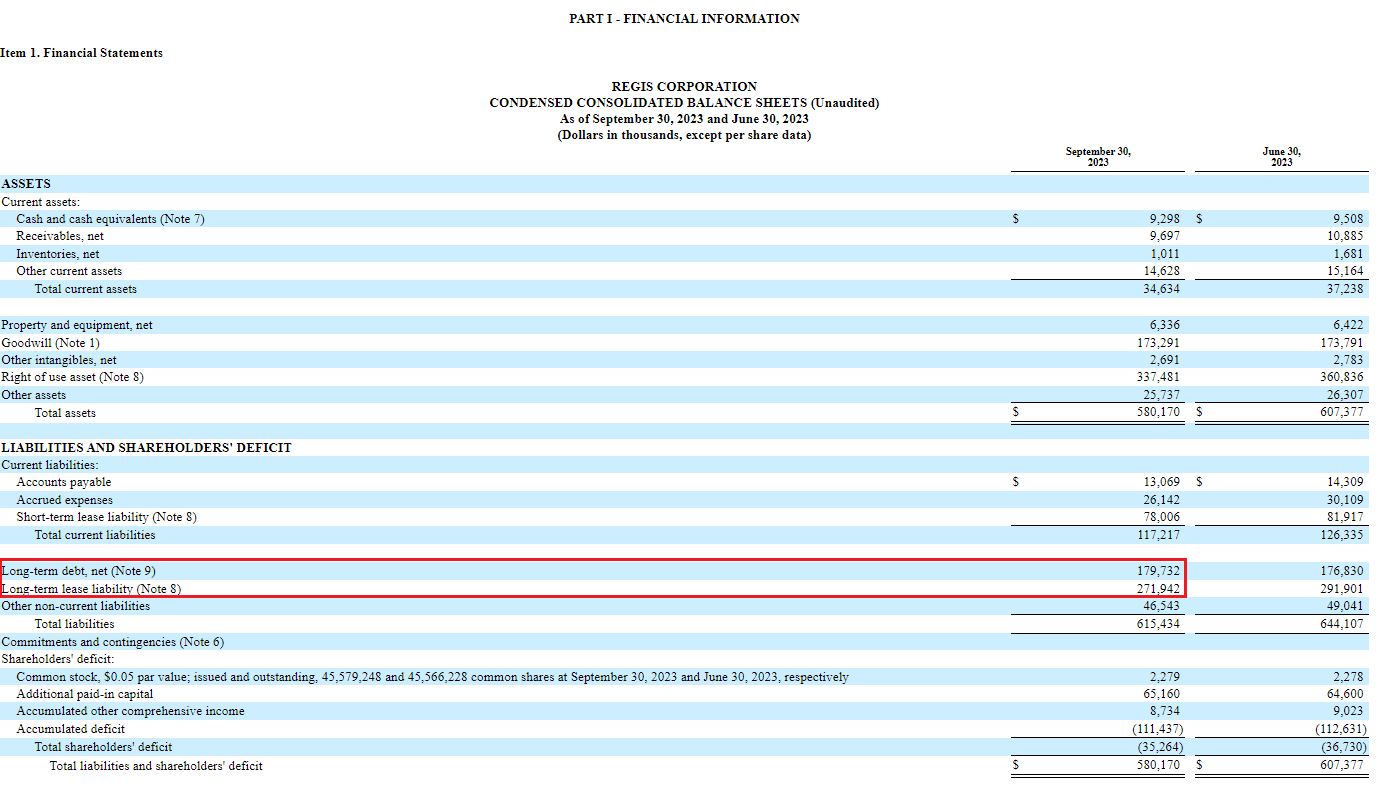The image size is (1377, 791).
Task: Click additional paid-in capital value 65,160
Action: click(x=1161, y=694)
